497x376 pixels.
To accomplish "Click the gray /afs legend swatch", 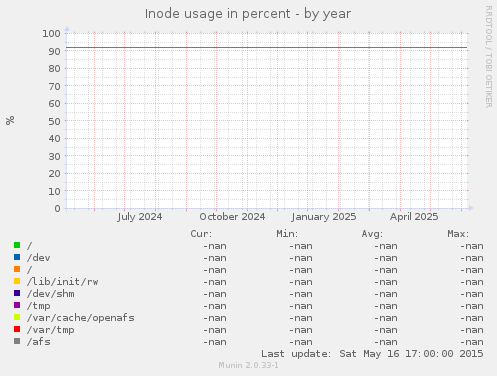I will pos(17,341).
